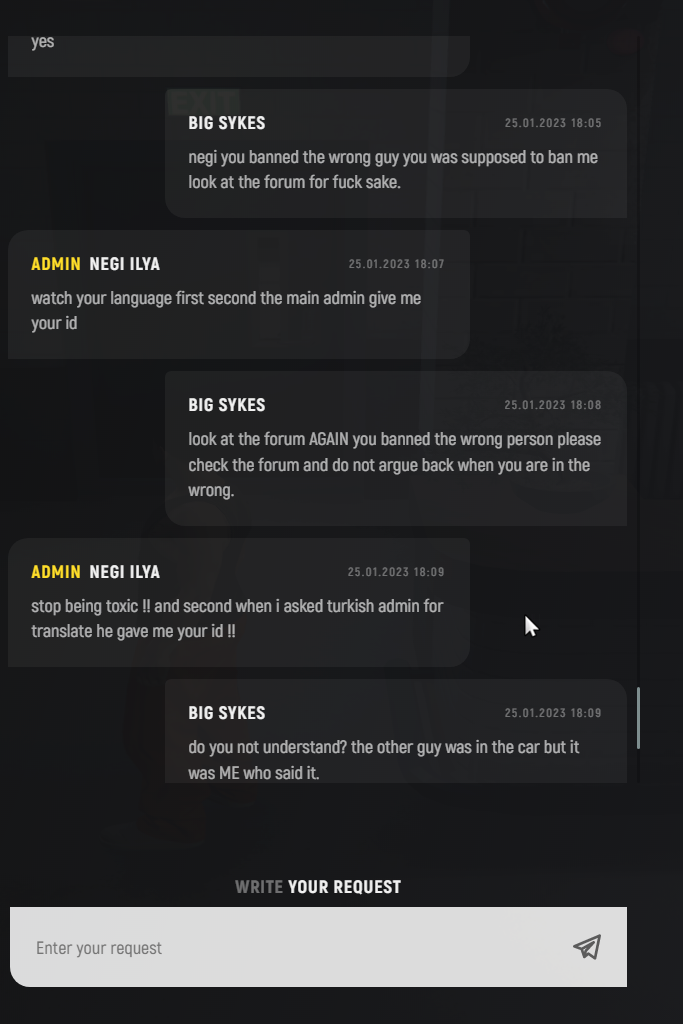683x1024 pixels.
Task: Select the 'negi you banned the wrong guy' message
Action: coord(393,169)
